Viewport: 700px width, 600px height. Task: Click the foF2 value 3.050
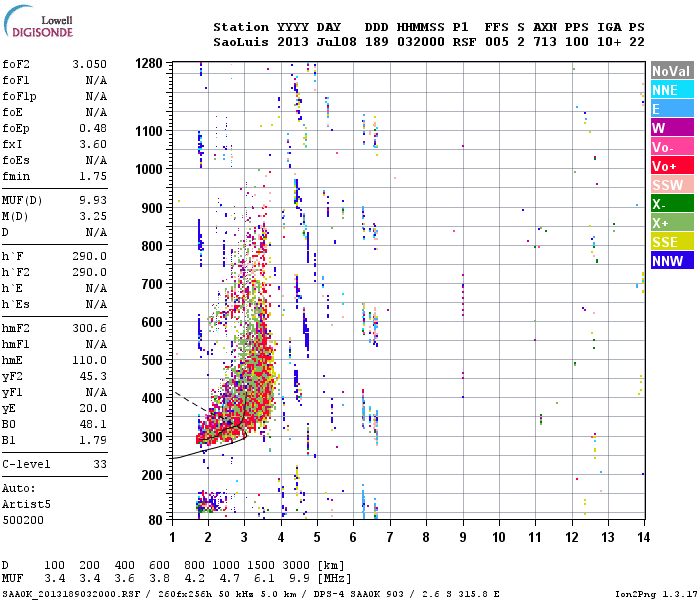[x=90, y=64]
